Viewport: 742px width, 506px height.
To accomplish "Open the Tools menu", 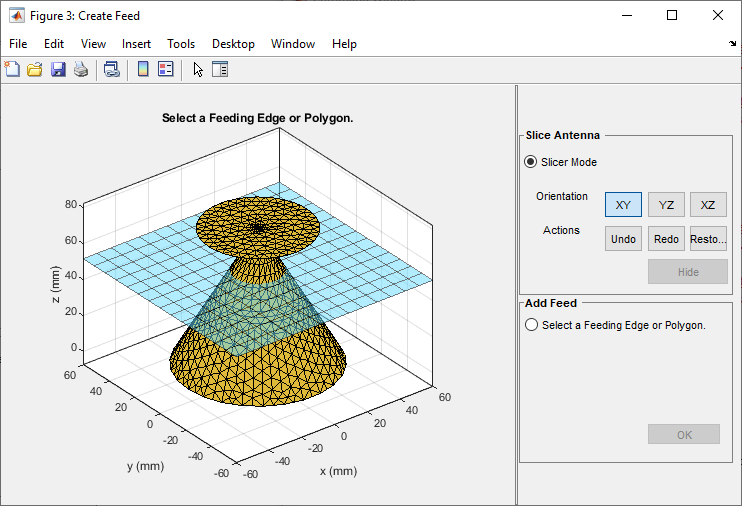I will pyautogui.click(x=181, y=44).
